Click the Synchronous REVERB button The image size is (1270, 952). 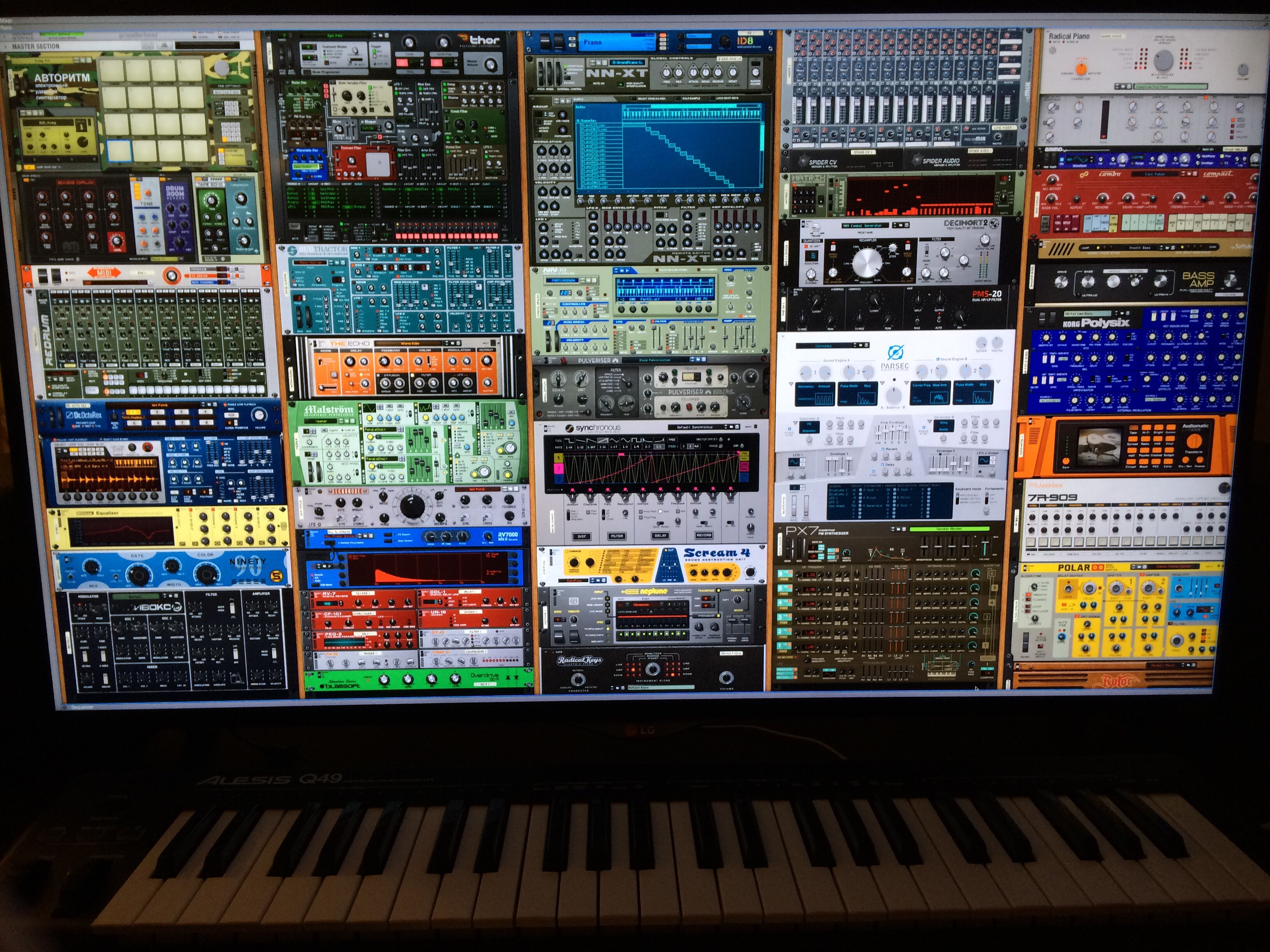click(x=704, y=535)
